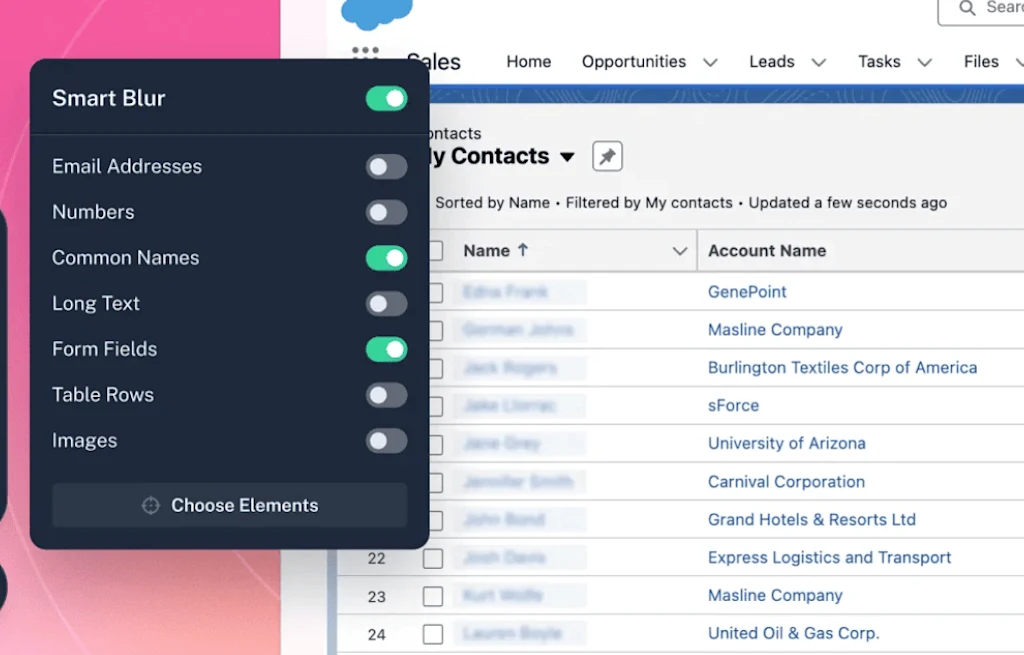
Task: Click the blurred contact name in row 24
Action: 513,633
